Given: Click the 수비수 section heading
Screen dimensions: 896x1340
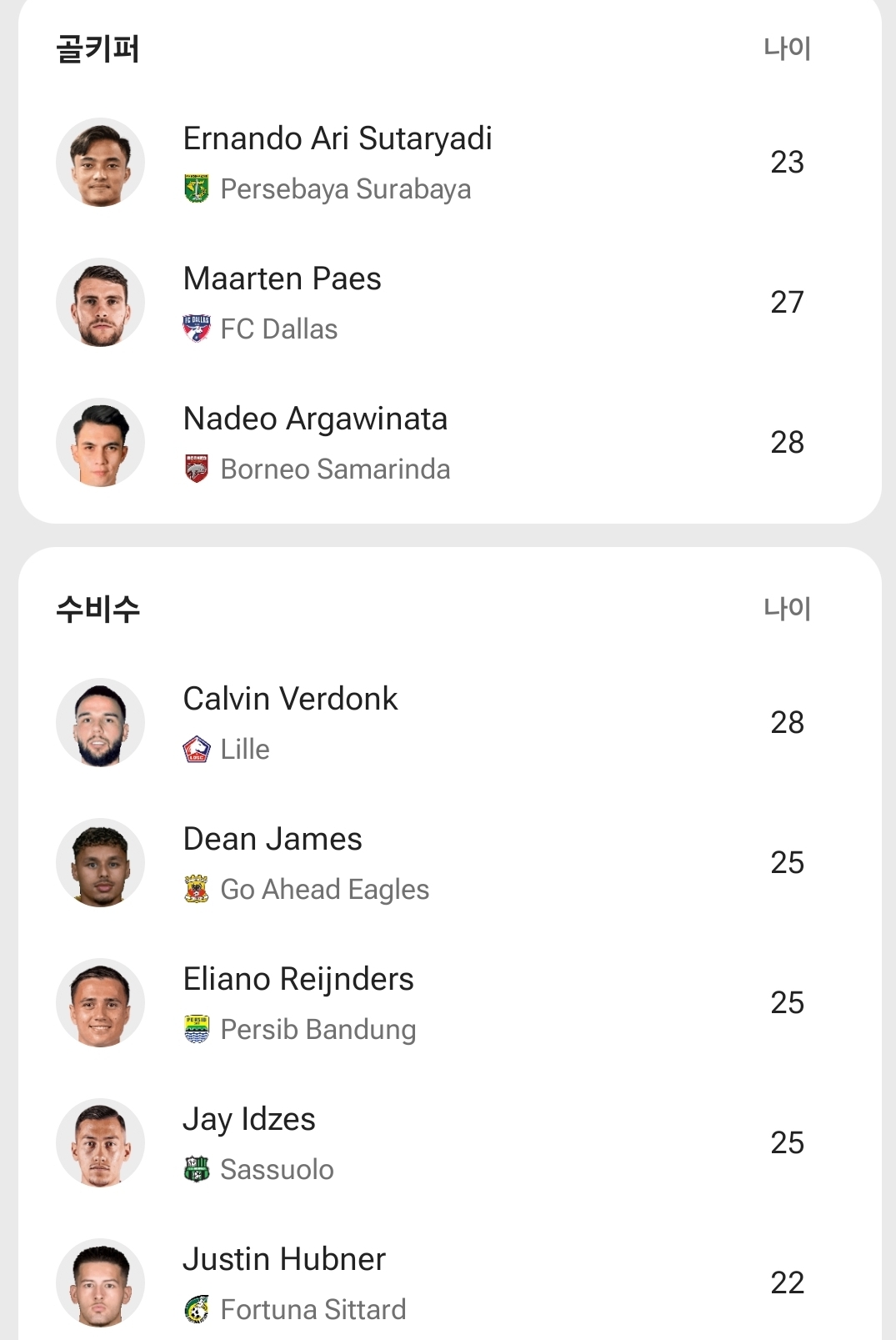Looking at the screenshot, I should pos(98,610).
